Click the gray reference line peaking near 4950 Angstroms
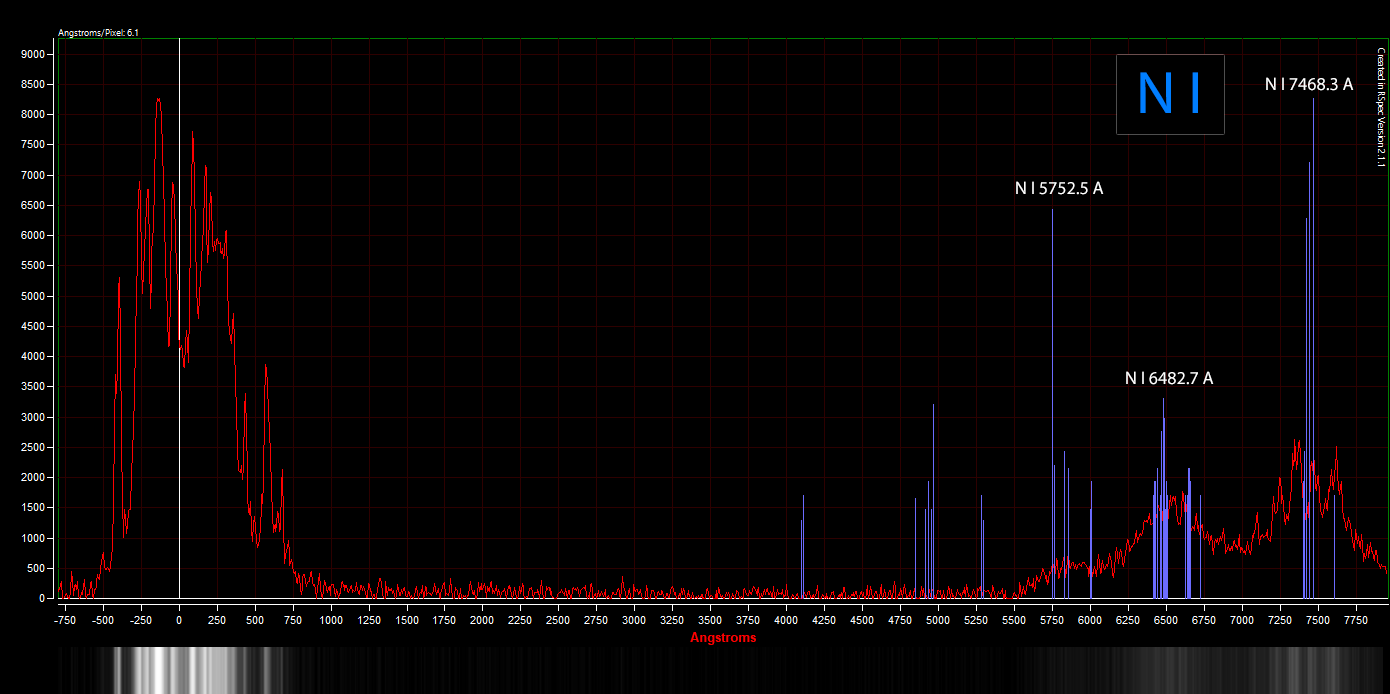1390x694 pixels. pos(933,500)
